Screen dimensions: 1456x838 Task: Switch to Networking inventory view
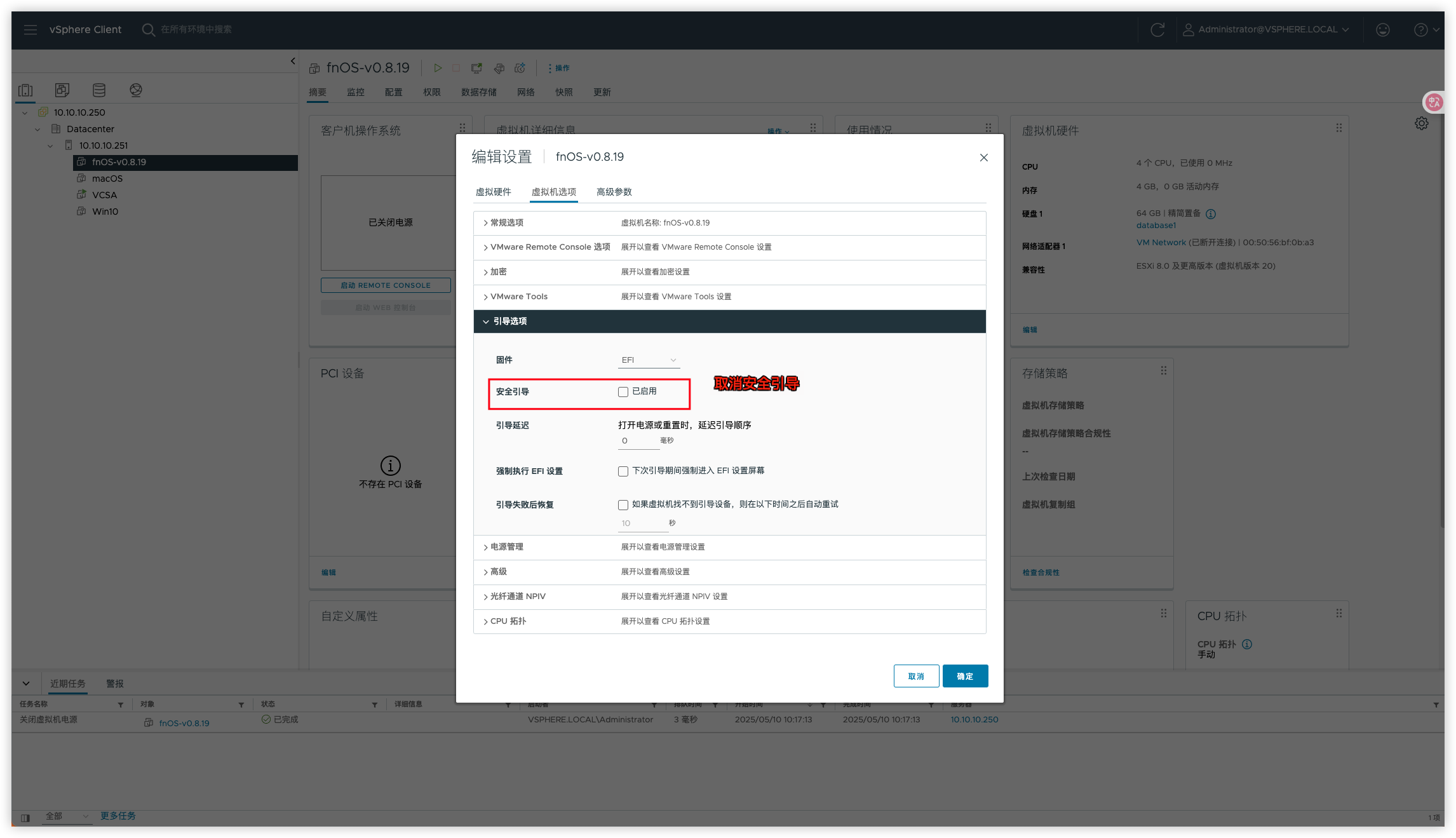point(136,90)
